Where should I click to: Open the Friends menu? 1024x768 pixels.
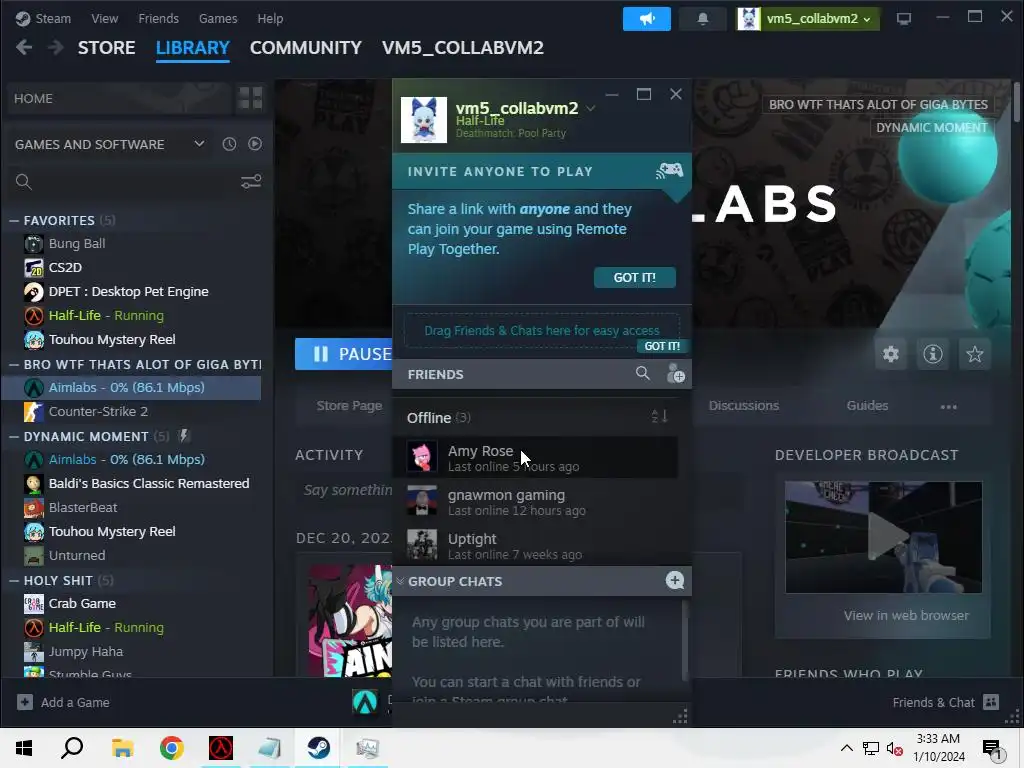coord(159,18)
